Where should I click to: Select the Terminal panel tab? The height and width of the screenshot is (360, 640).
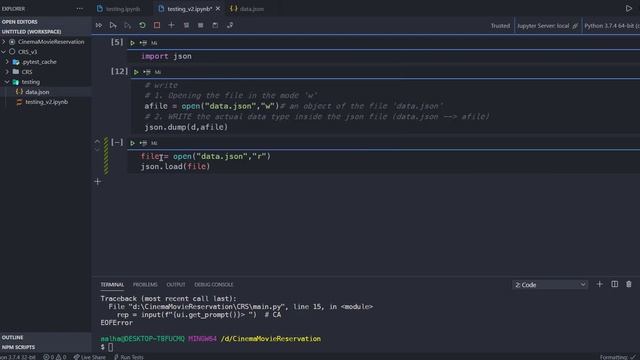point(112,284)
